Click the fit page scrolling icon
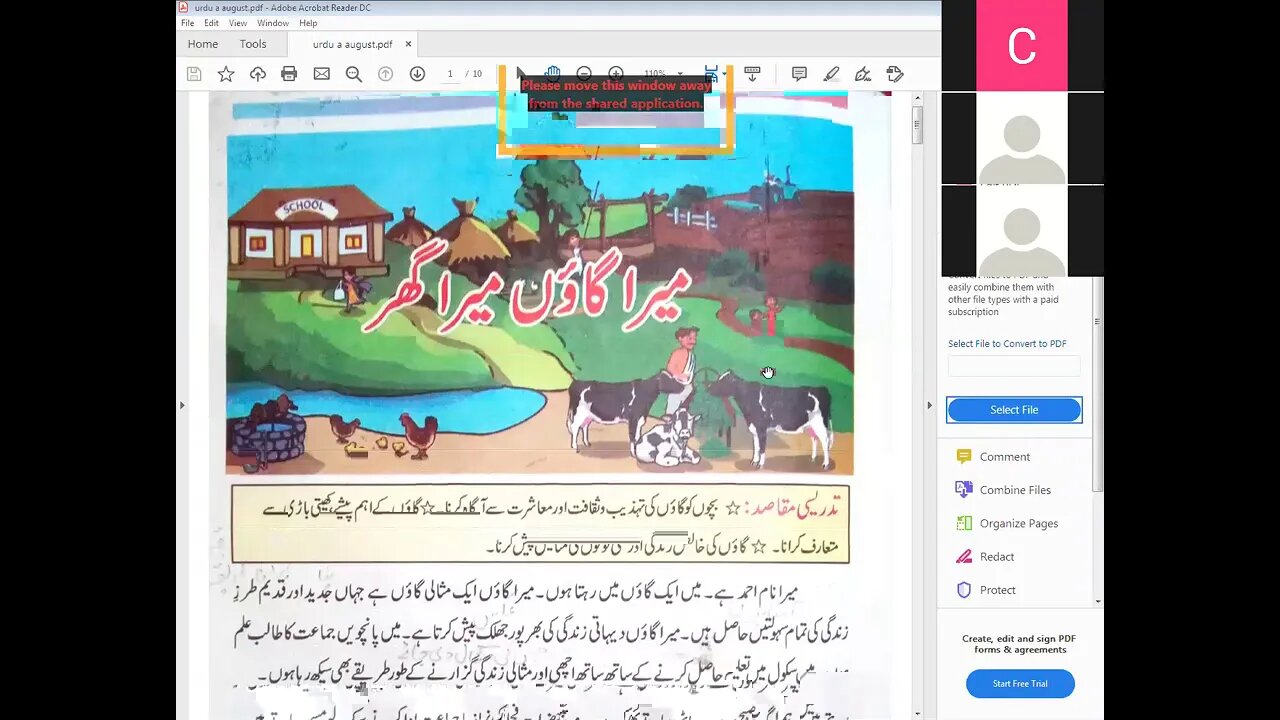Image resolution: width=1280 pixels, height=720 pixels. click(x=711, y=73)
